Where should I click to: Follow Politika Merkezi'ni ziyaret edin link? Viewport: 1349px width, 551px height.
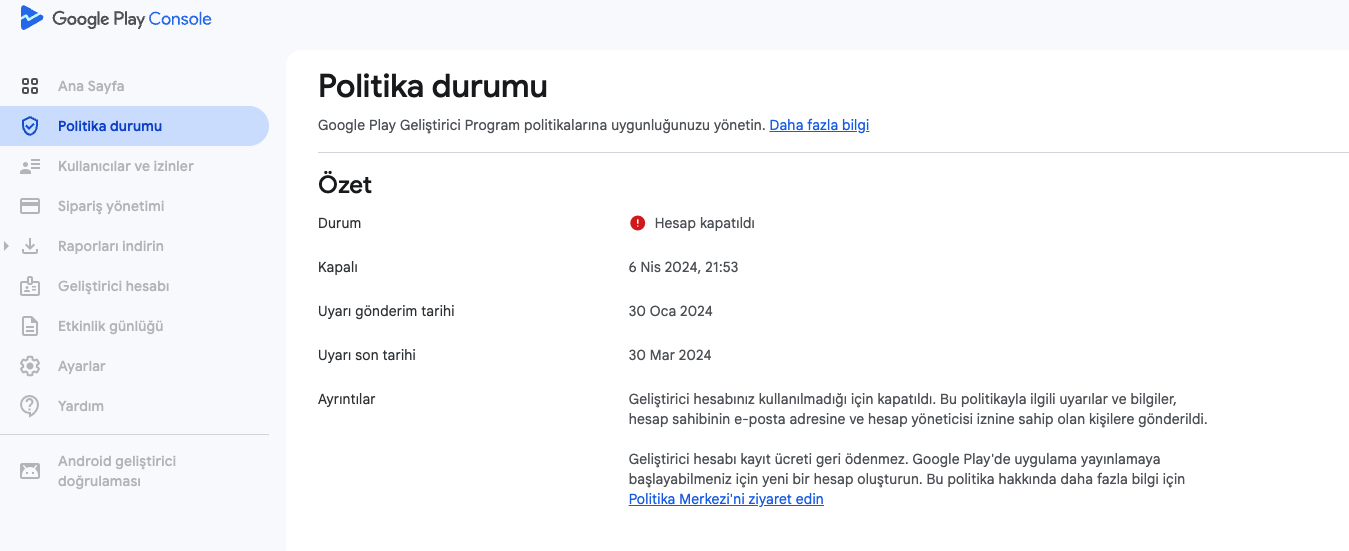click(726, 499)
